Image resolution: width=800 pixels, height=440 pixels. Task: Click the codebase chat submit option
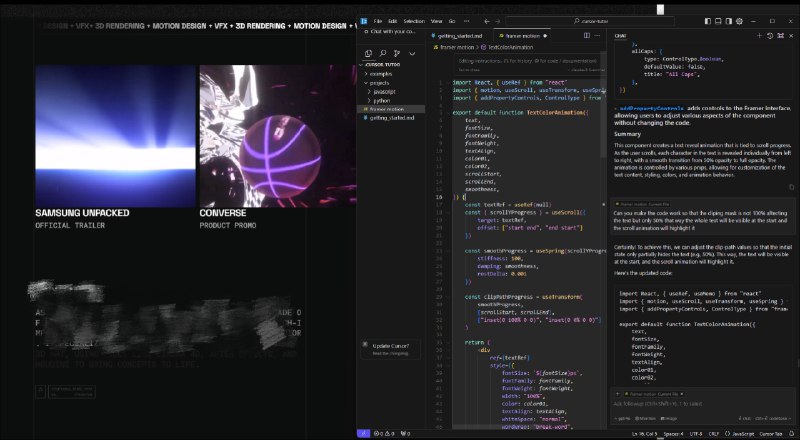[773, 419]
